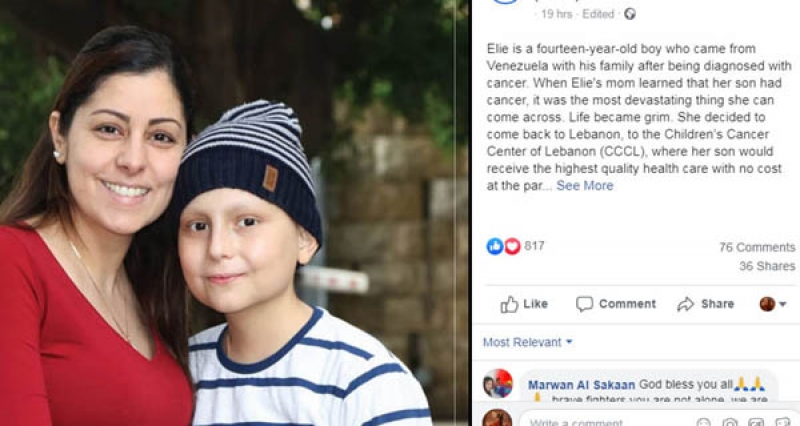Open the Edited history link
The height and width of the screenshot is (426, 800).
pyautogui.click(x=598, y=14)
